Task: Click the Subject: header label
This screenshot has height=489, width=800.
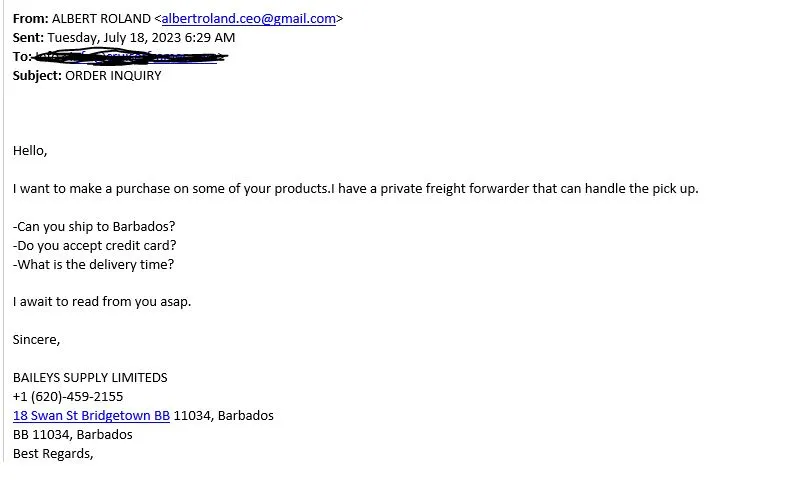Action: [37, 76]
